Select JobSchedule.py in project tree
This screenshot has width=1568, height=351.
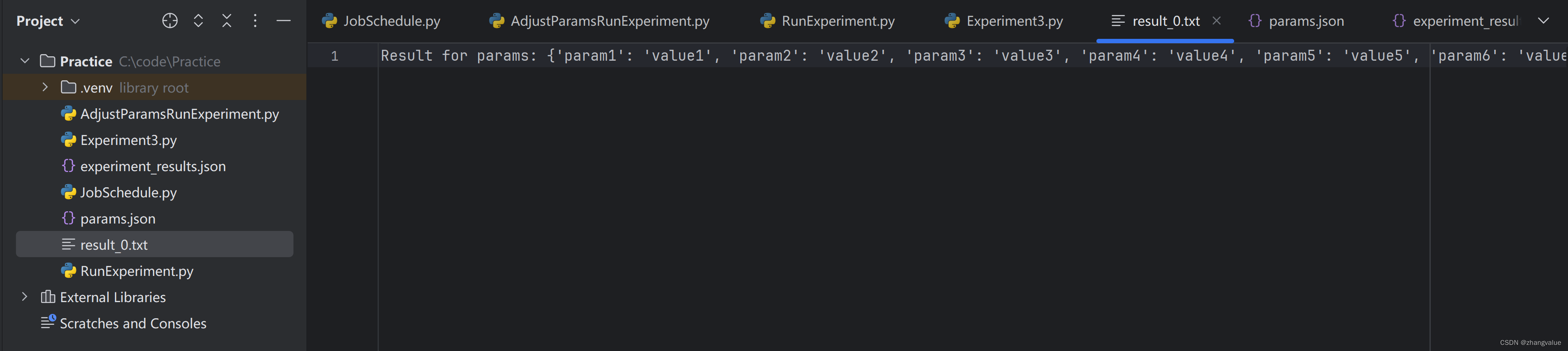[128, 192]
